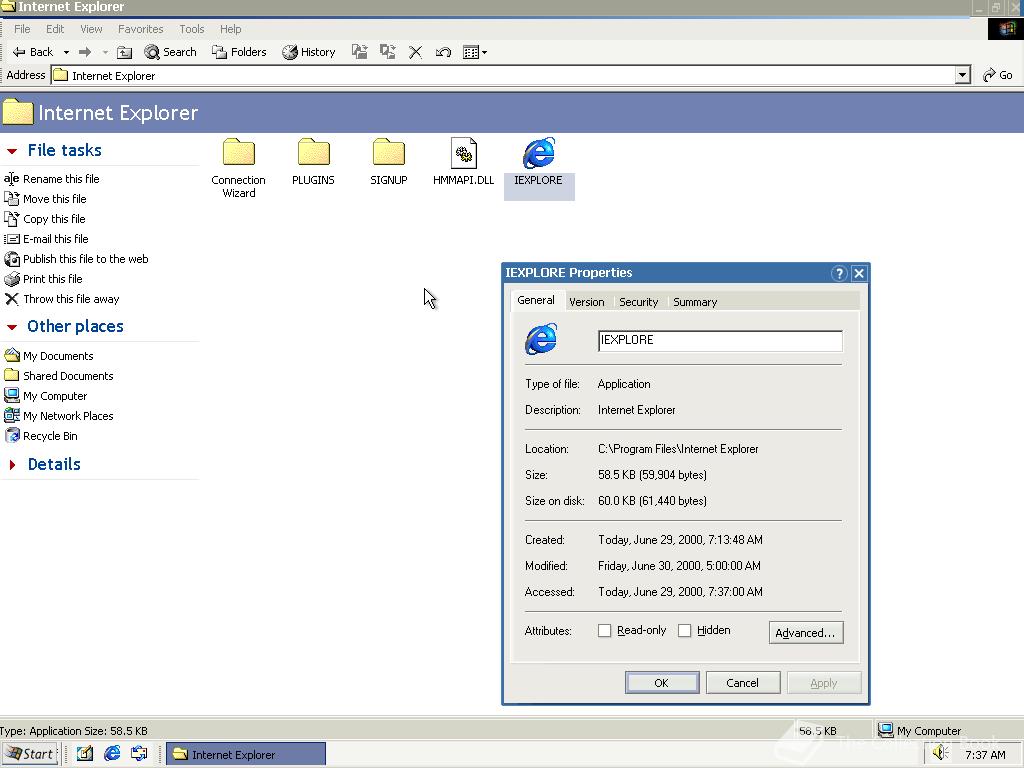Select the PLUGINS folder
This screenshot has height=768, width=1024.
(x=313, y=161)
